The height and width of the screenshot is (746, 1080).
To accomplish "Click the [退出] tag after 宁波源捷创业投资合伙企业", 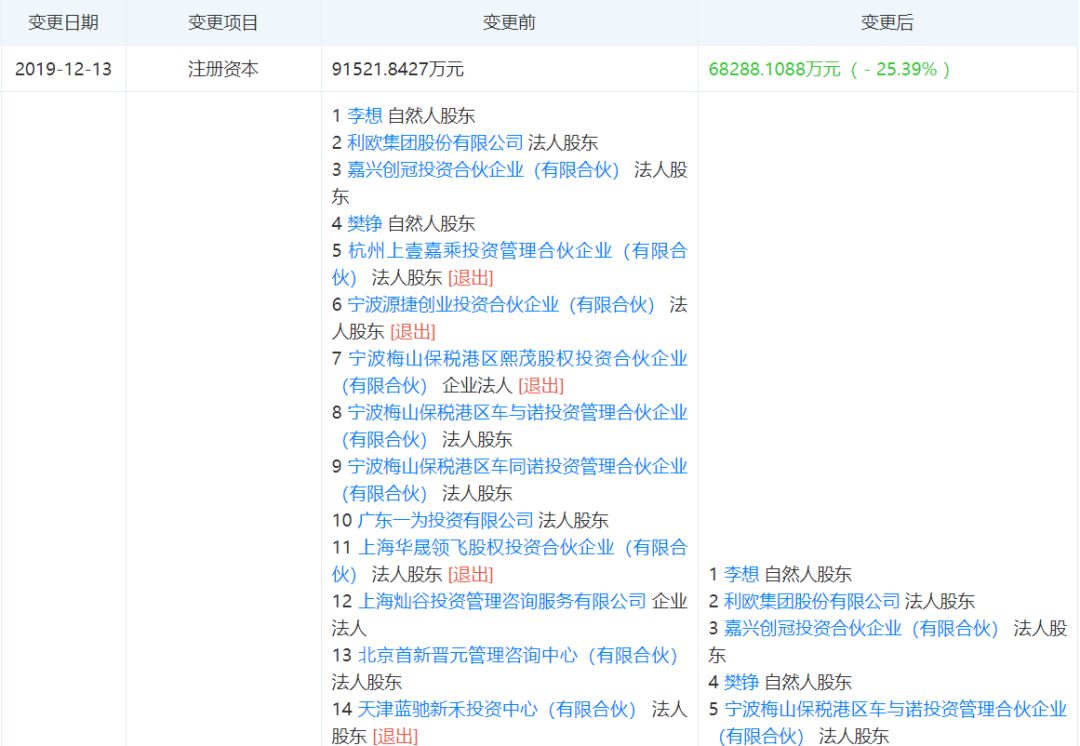I will pyautogui.click(x=413, y=331).
